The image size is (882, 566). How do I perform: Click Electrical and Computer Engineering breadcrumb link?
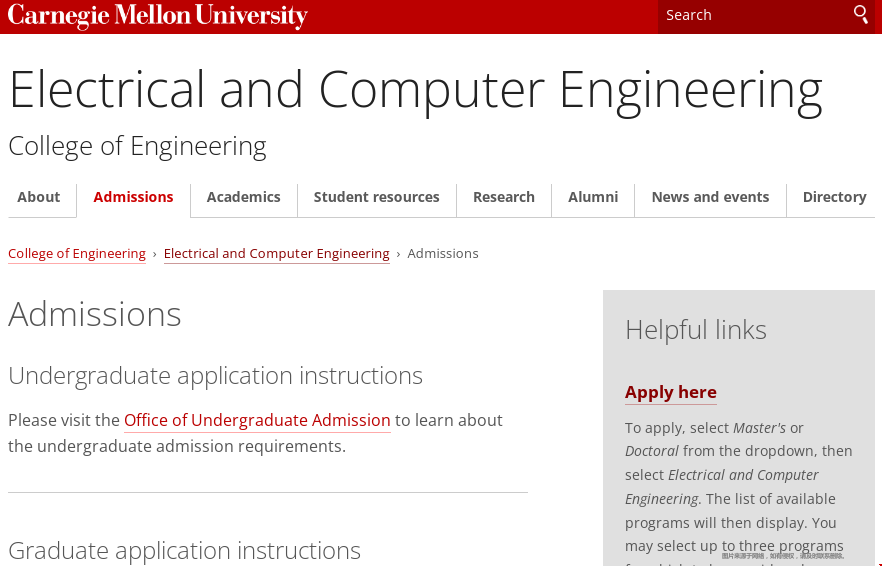[x=276, y=254]
